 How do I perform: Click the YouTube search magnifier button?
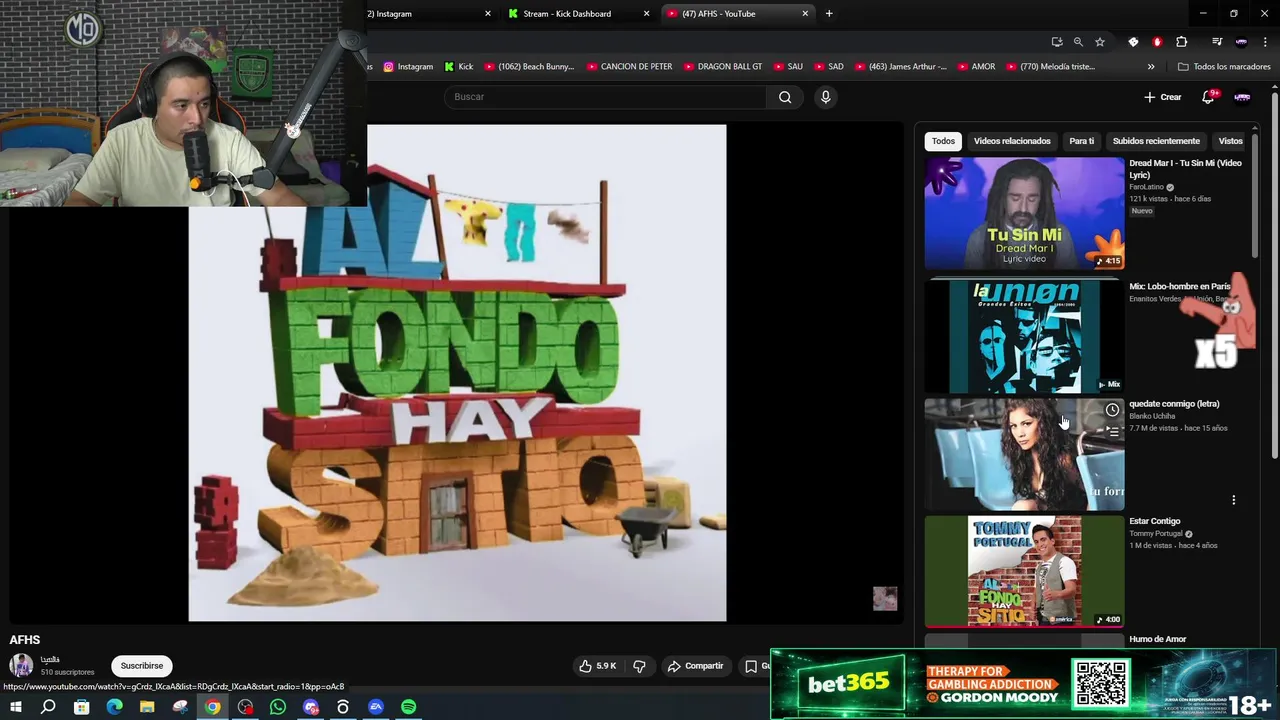(785, 97)
